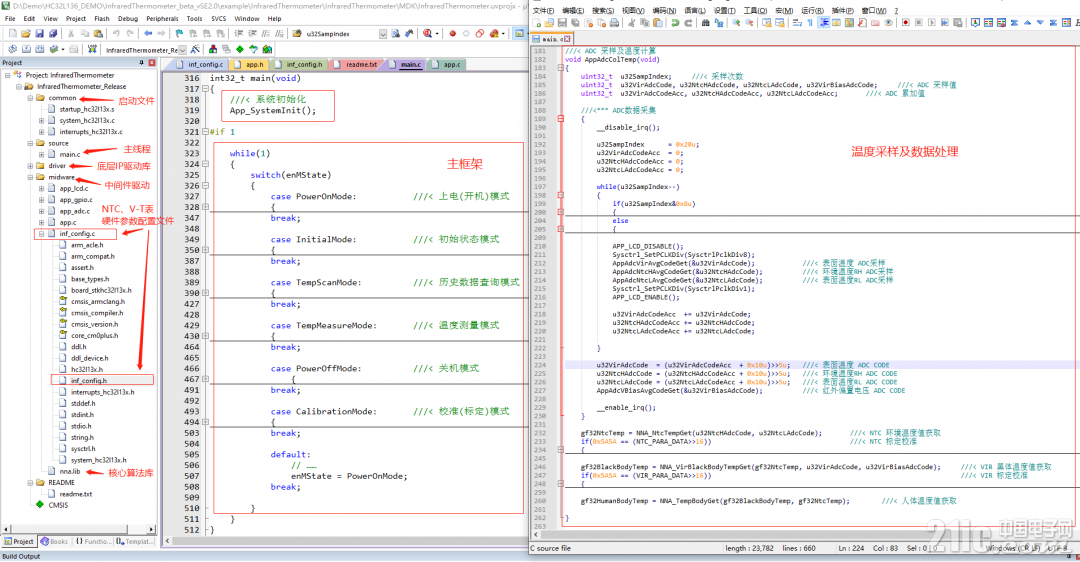Screen dimensions: 1080x562
Task: Click Notepad++ Find binoculars icon
Action: (705, 23)
